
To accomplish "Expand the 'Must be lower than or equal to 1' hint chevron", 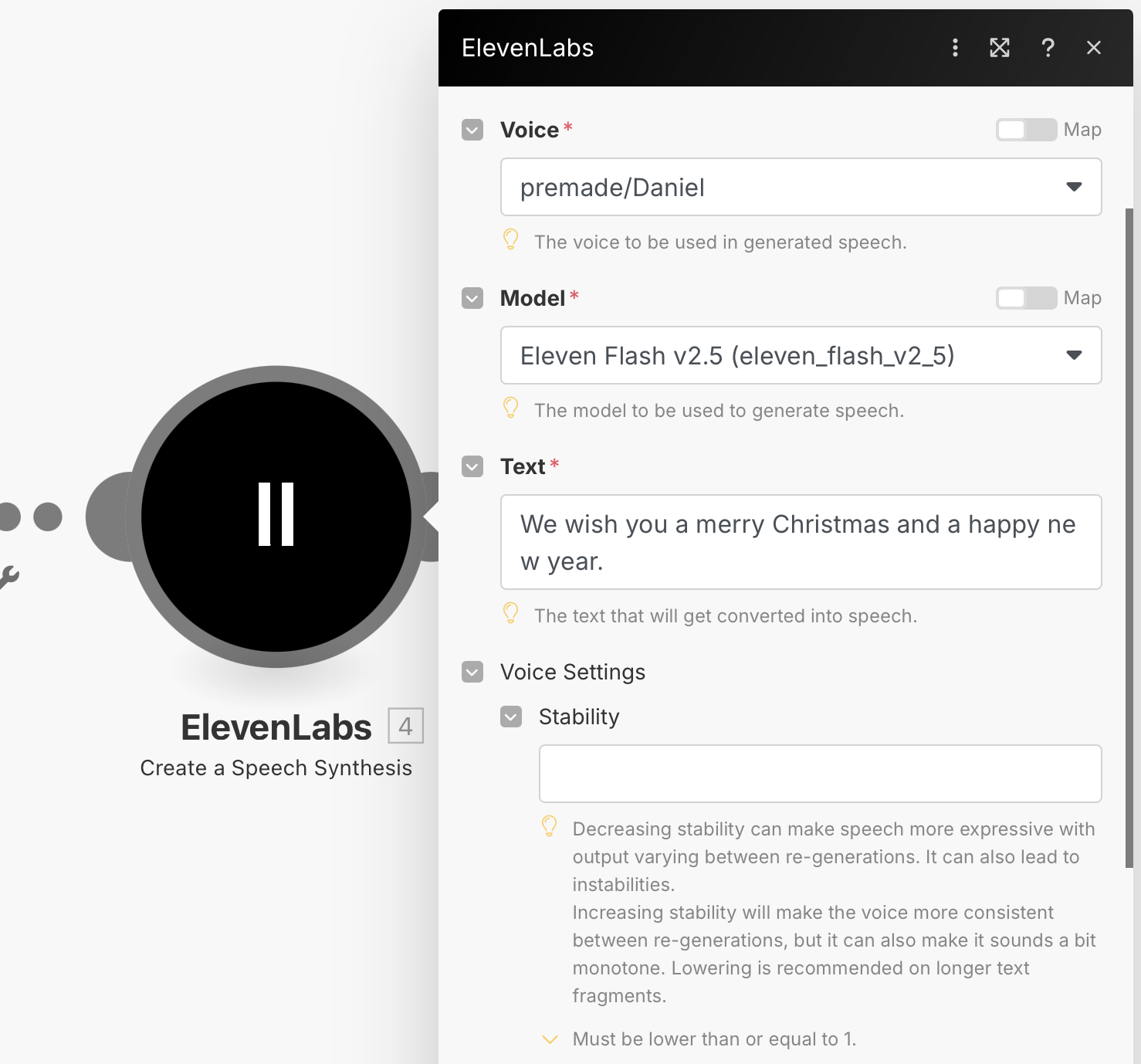I will tap(550, 1039).
